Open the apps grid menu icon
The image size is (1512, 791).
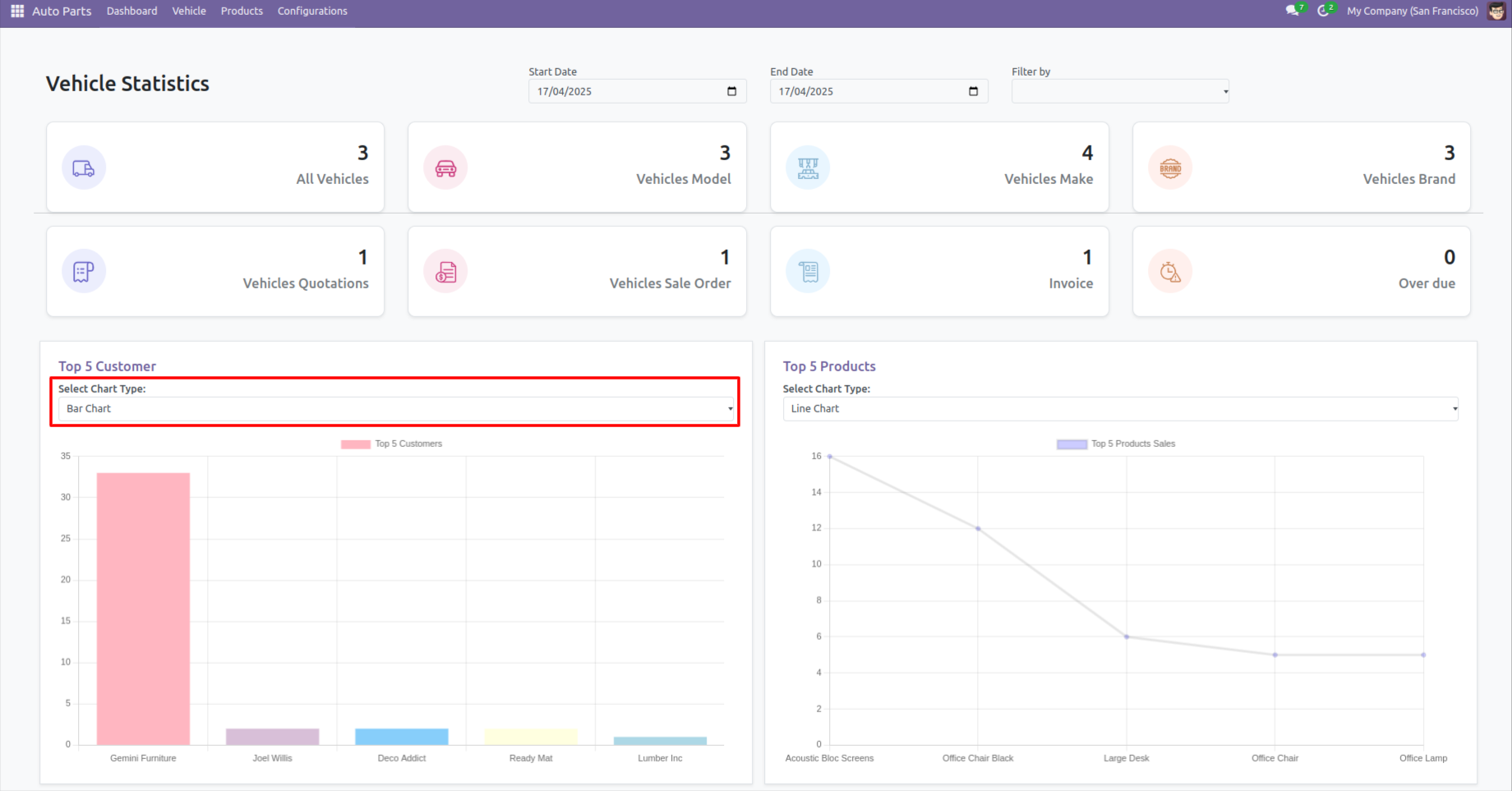[17, 11]
